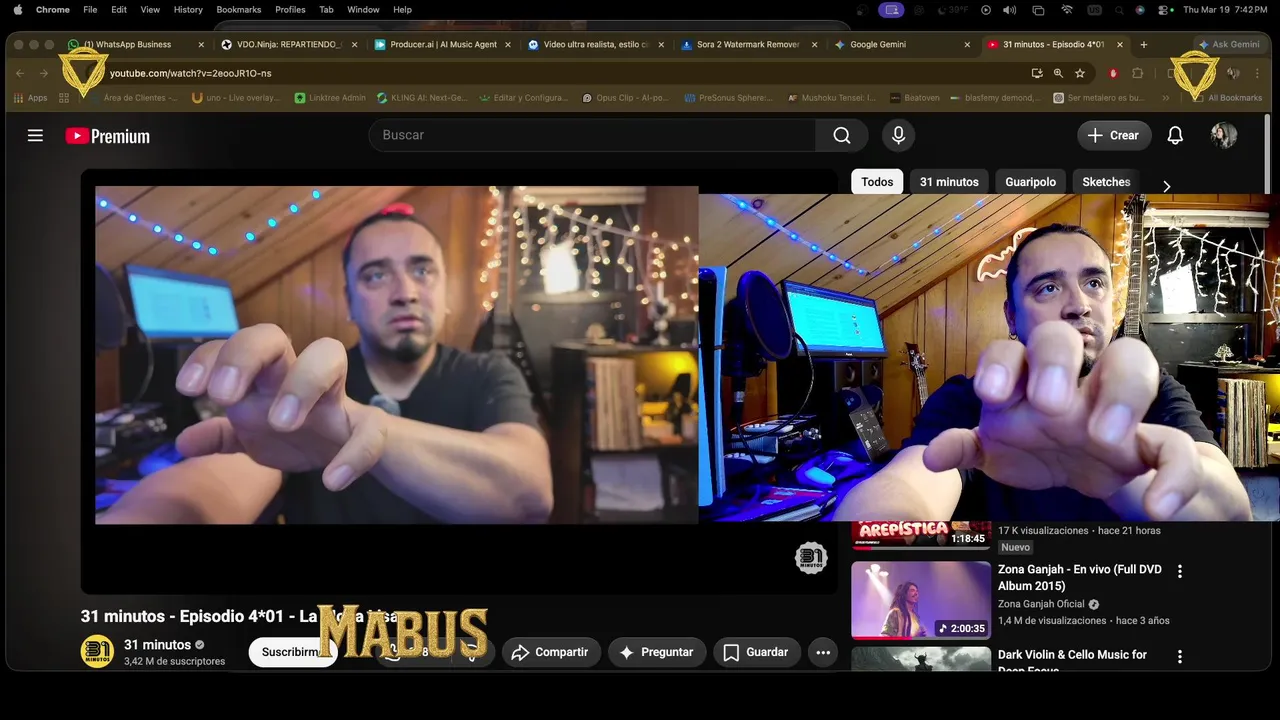
Task: Open a new Chrome tab
Action: pos(1144,44)
